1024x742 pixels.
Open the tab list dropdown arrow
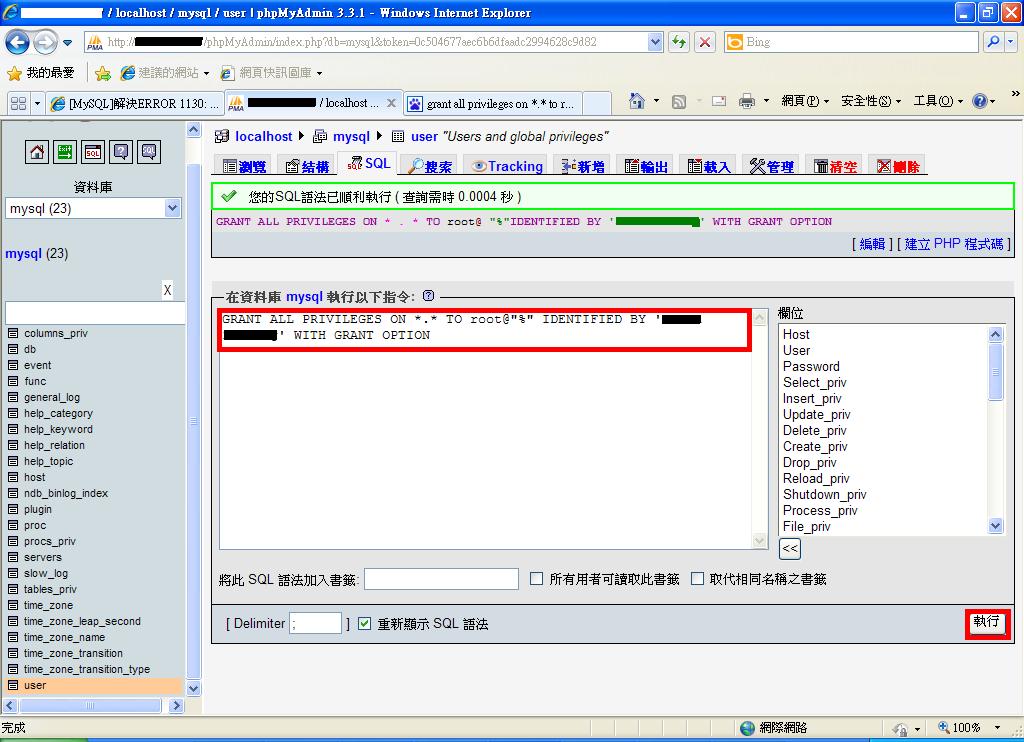coord(37,103)
